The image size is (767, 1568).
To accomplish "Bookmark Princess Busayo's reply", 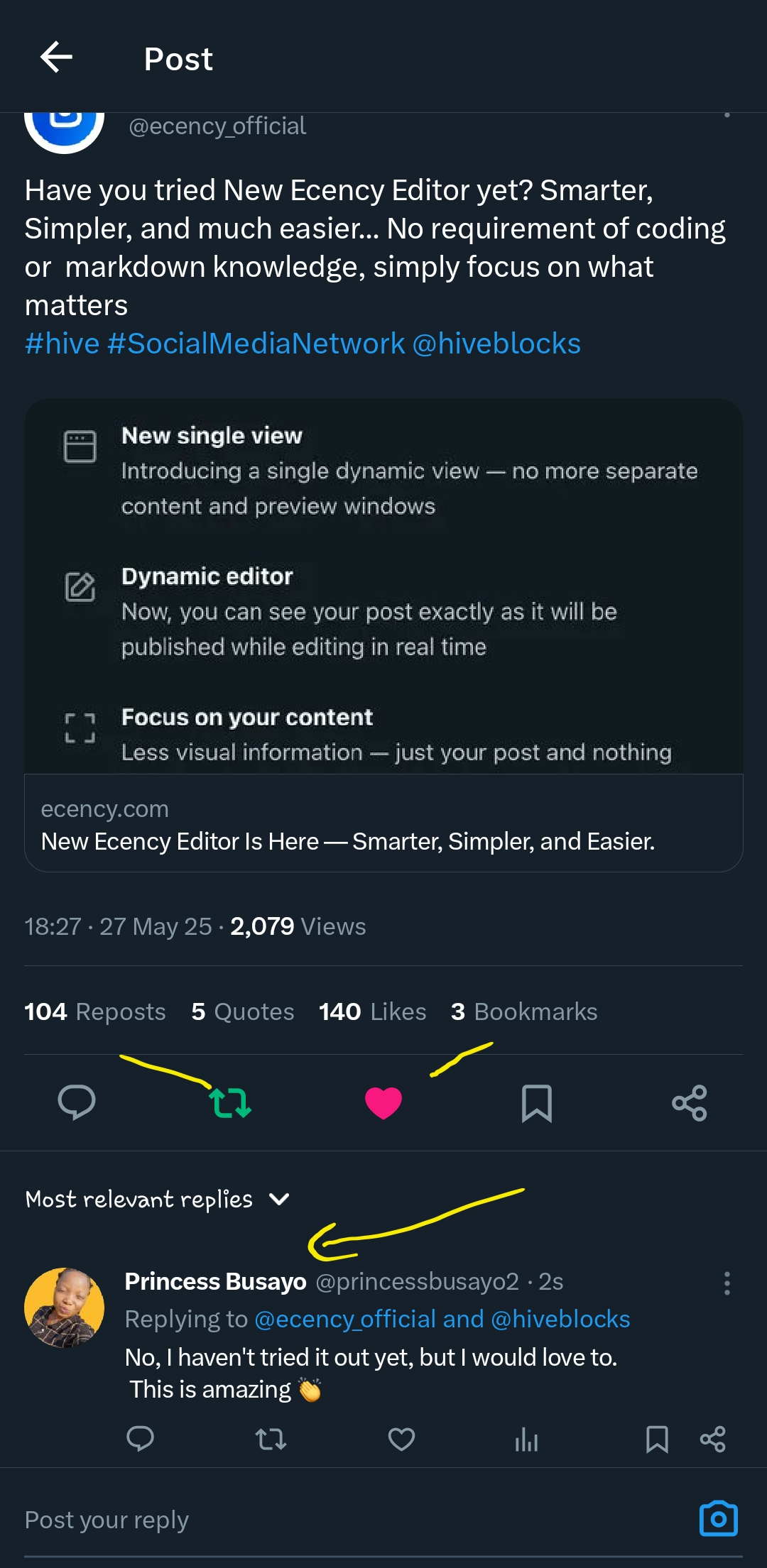I will click(x=657, y=1440).
